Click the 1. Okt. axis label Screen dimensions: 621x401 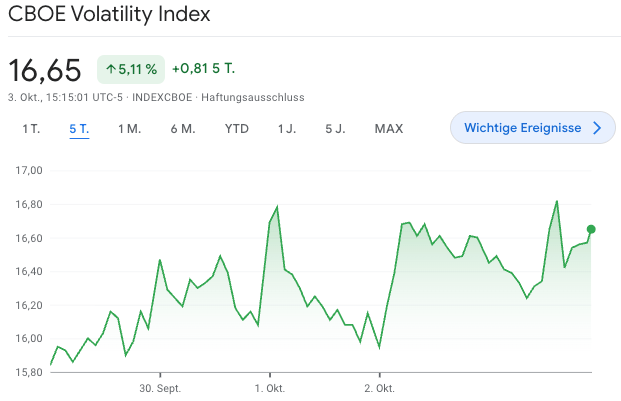click(269, 388)
